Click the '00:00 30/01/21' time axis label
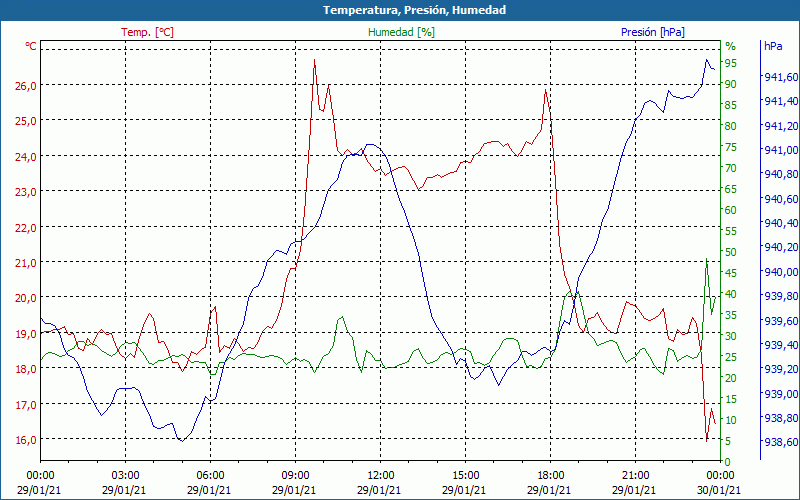Screen dimensions: 800x500 pyautogui.click(x=718, y=483)
